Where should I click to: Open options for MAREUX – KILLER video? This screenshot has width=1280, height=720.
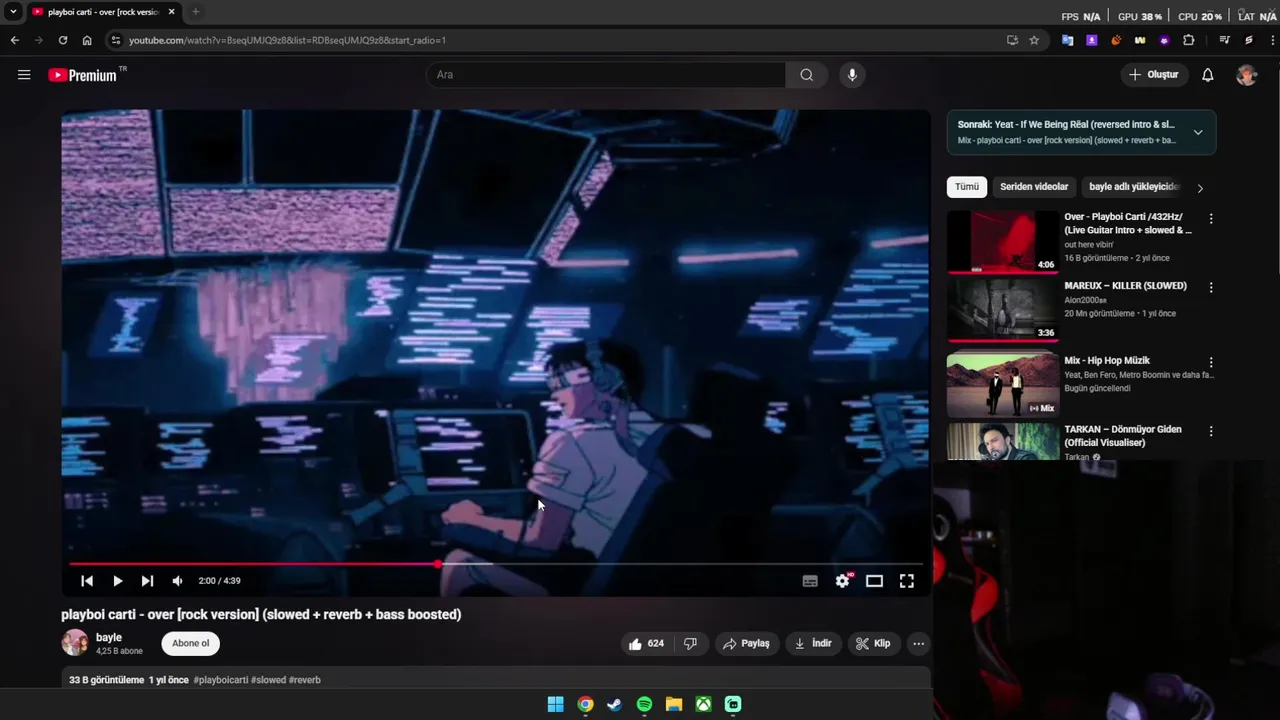click(x=1211, y=287)
